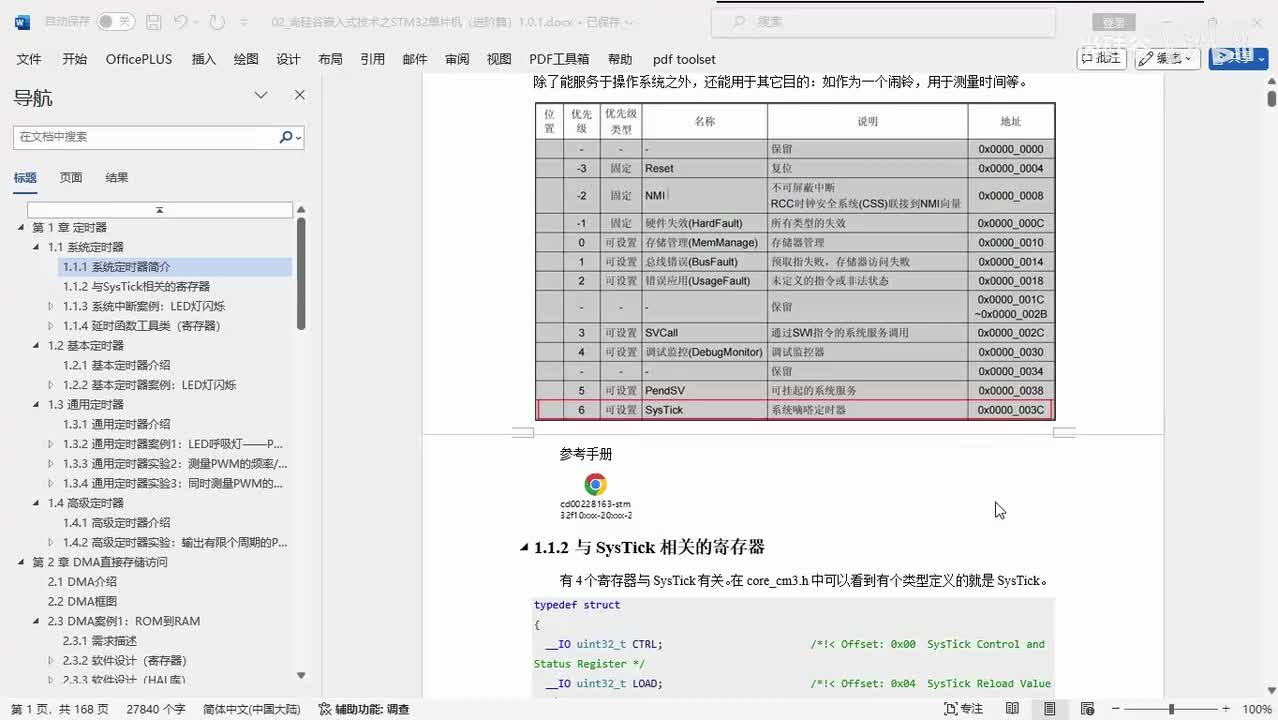The width and height of the screenshot is (1278, 720).
Task: Close the 导航 navigation pane
Action: (x=299, y=95)
